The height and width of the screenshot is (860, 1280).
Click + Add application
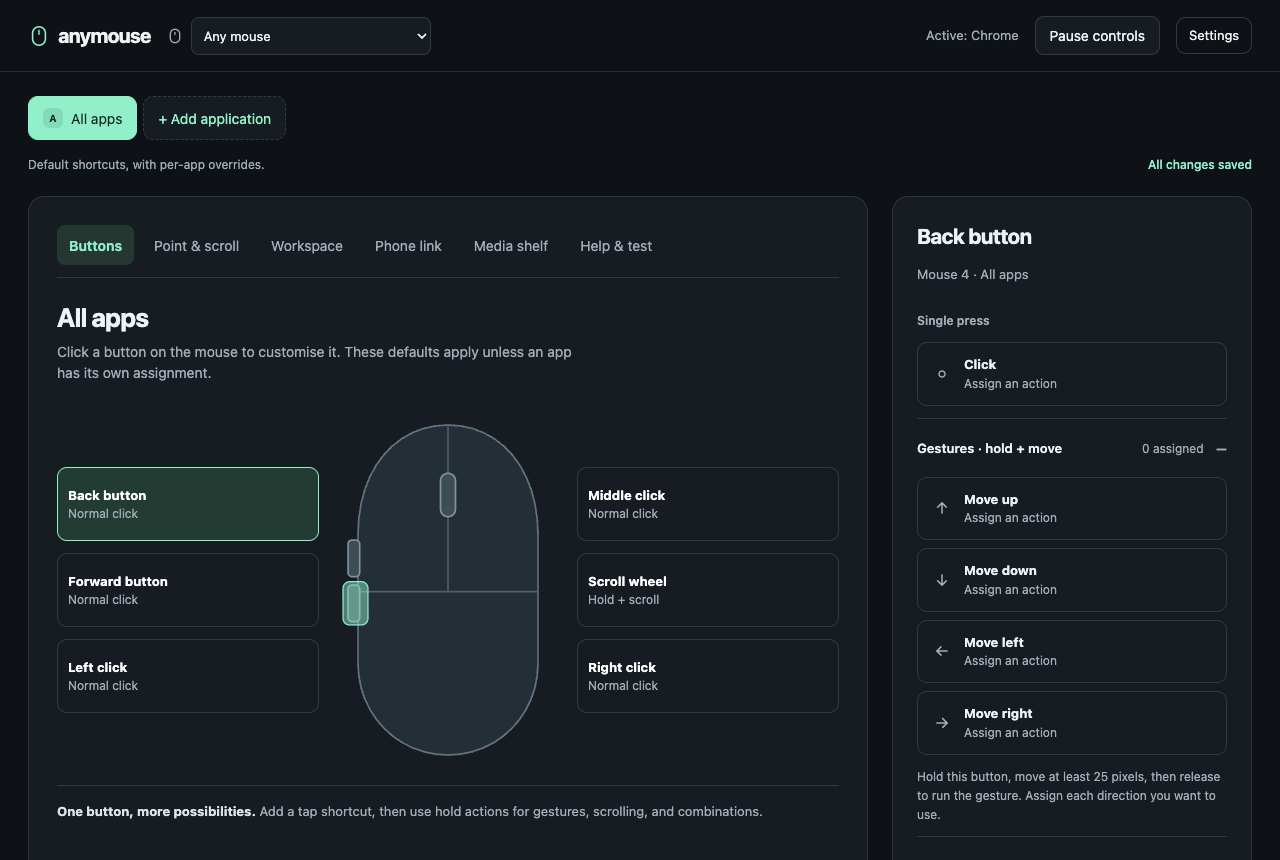(214, 118)
